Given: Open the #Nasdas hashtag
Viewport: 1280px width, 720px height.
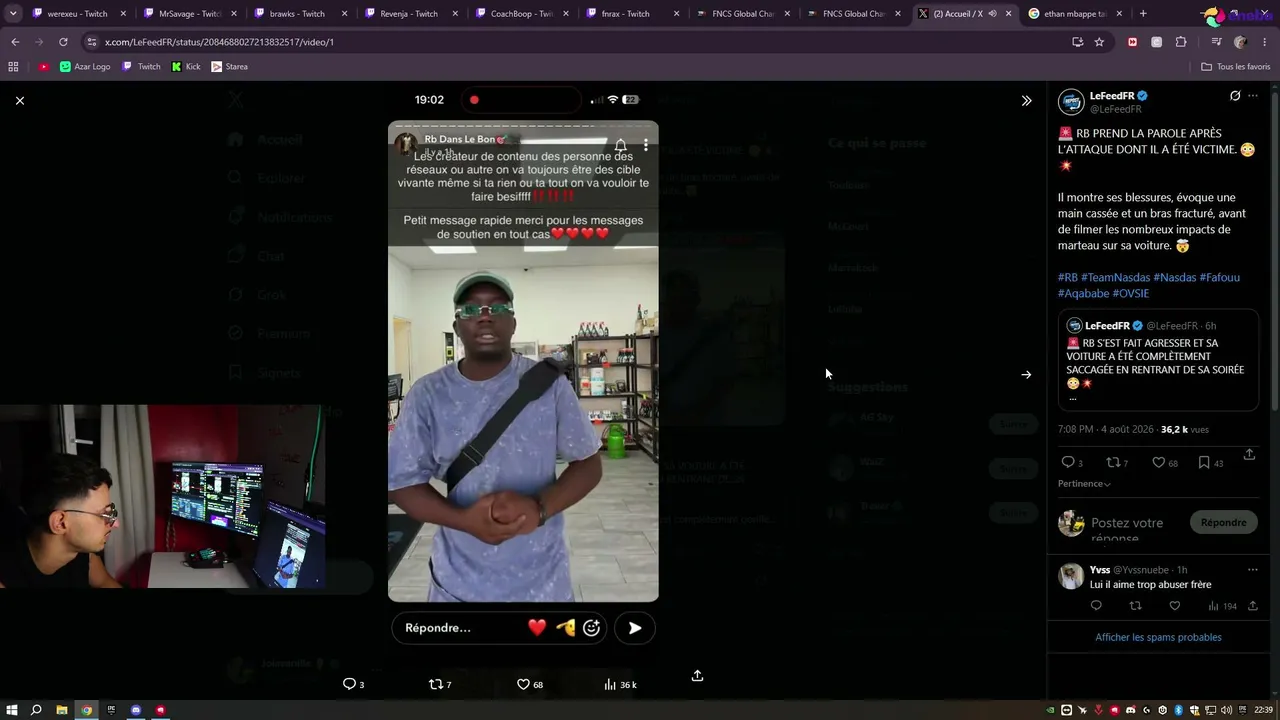Looking at the screenshot, I should click(1175, 277).
